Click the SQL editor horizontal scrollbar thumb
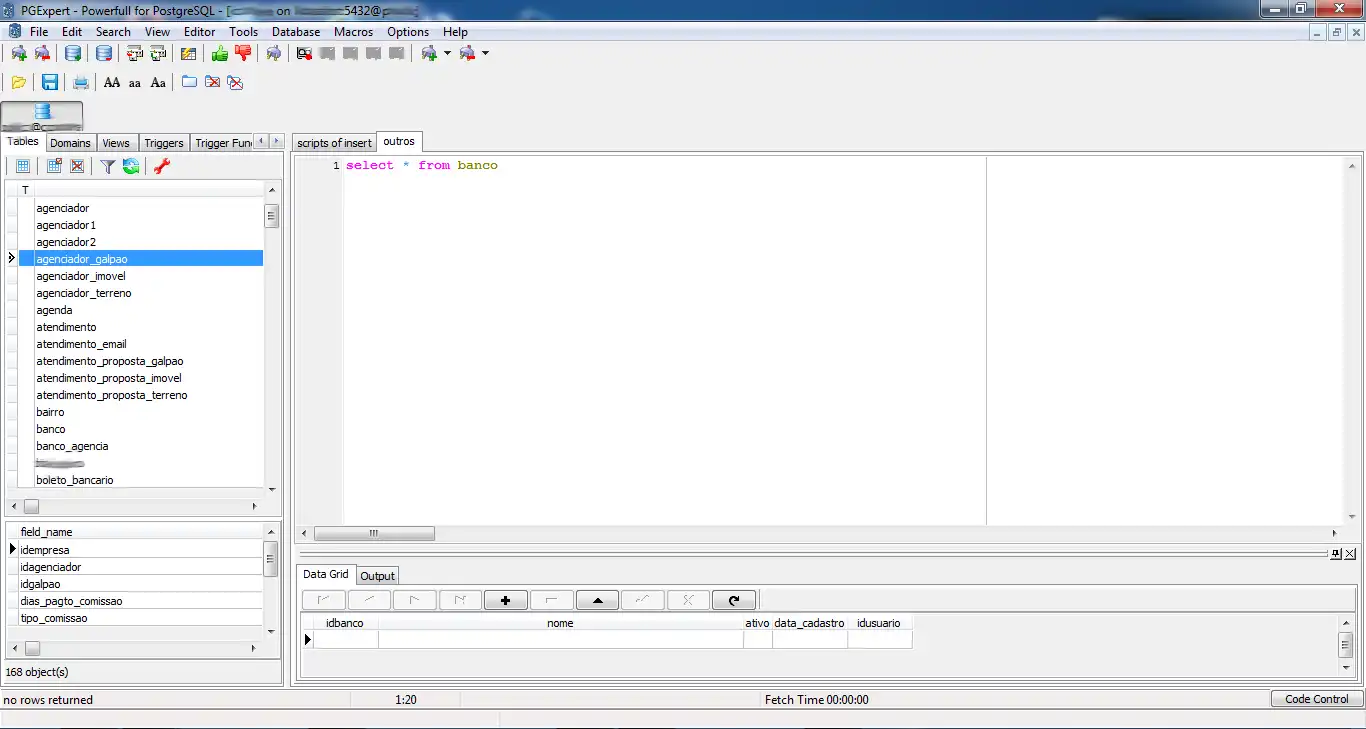1366x729 pixels. click(x=374, y=533)
